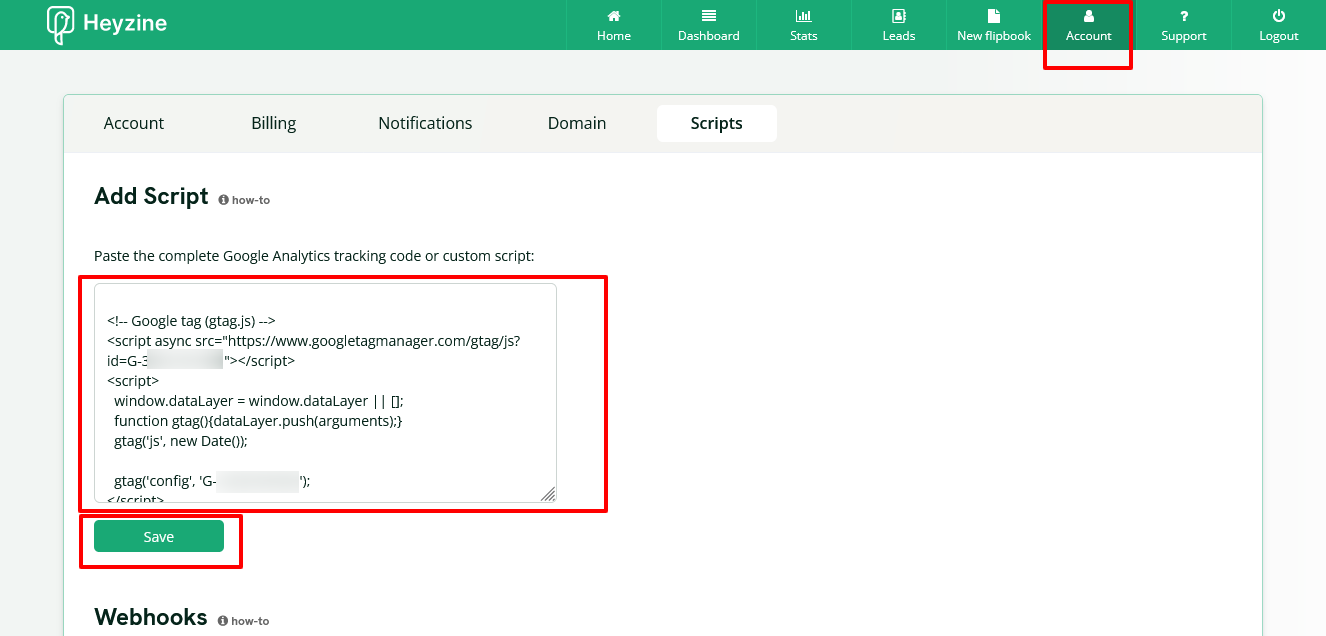
Task: Open the Billing tab
Action: (x=273, y=123)
